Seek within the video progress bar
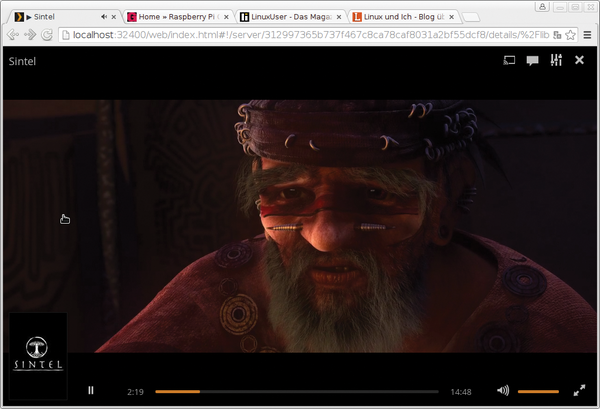 tap(297, 391)
